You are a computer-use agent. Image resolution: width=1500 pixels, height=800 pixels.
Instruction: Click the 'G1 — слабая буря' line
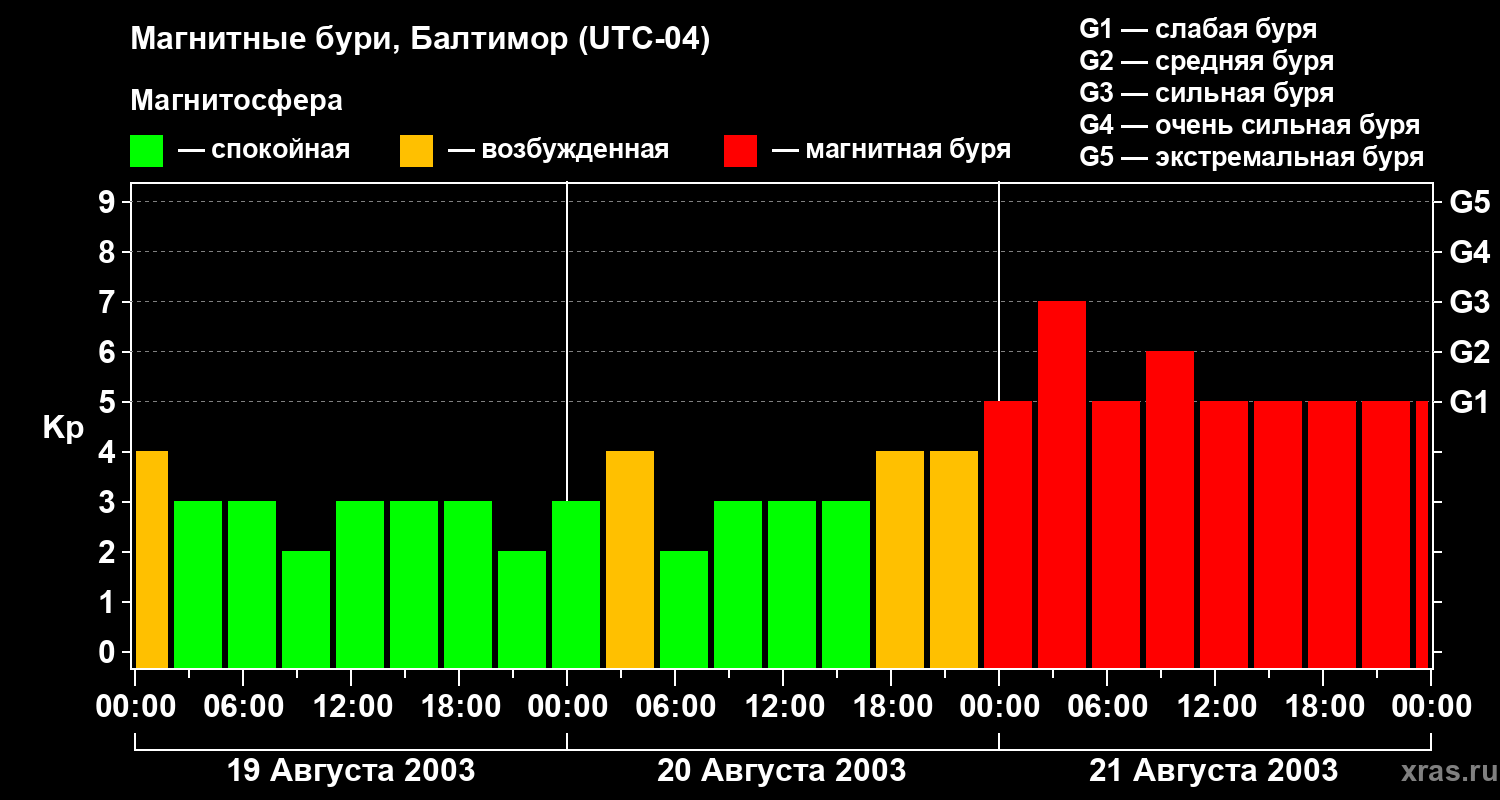pos(1198,29)
